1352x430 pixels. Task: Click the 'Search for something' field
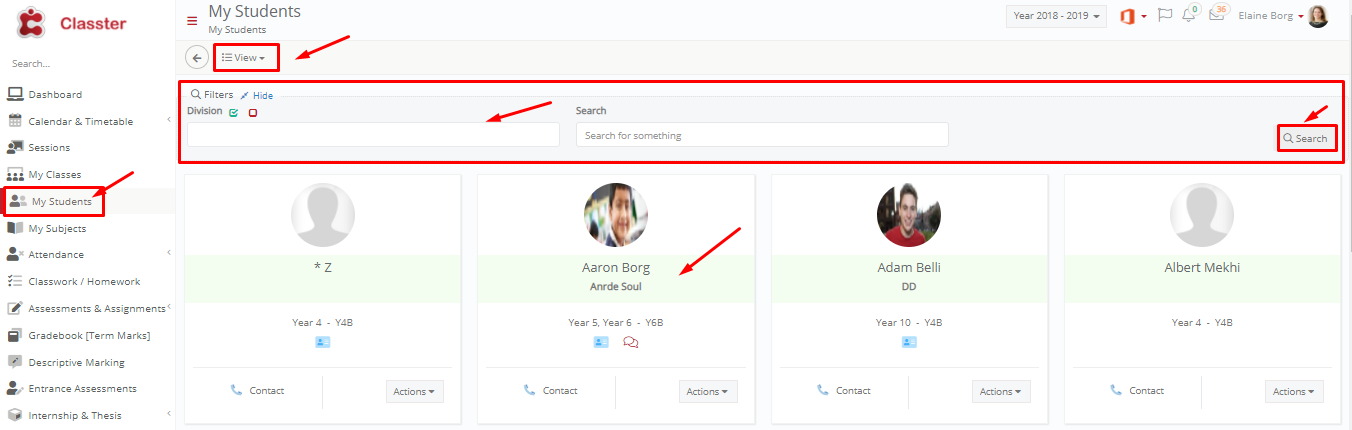[762, 134]
